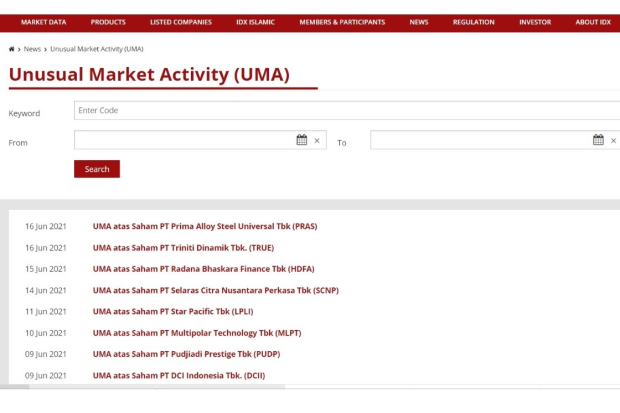Click the 14 Jun 2021 date text
The image size is (620, 413).
coord(45,290)
